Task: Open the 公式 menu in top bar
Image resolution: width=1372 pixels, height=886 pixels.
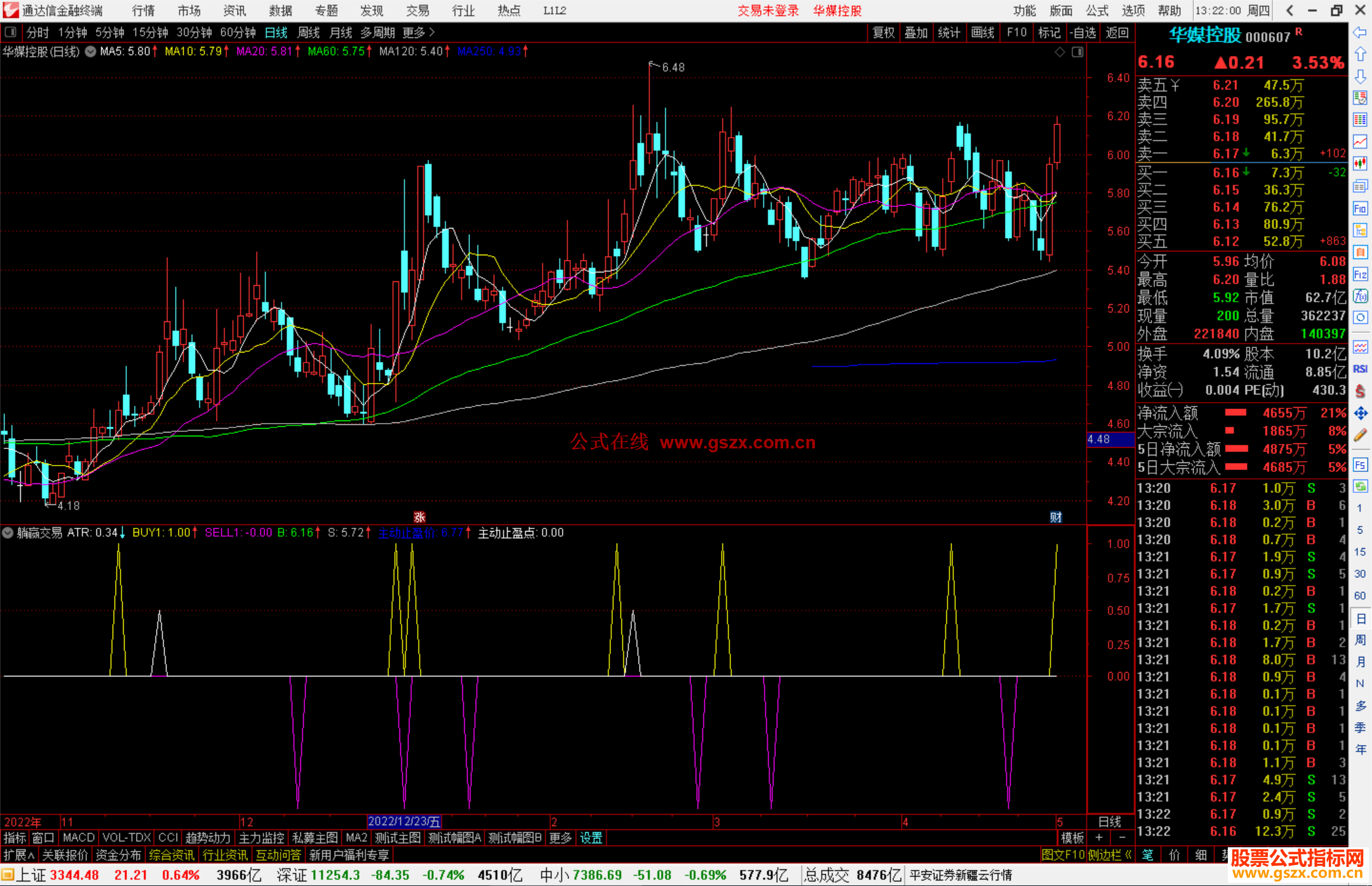Action: pyautogui.click(x=1096, y=11)
